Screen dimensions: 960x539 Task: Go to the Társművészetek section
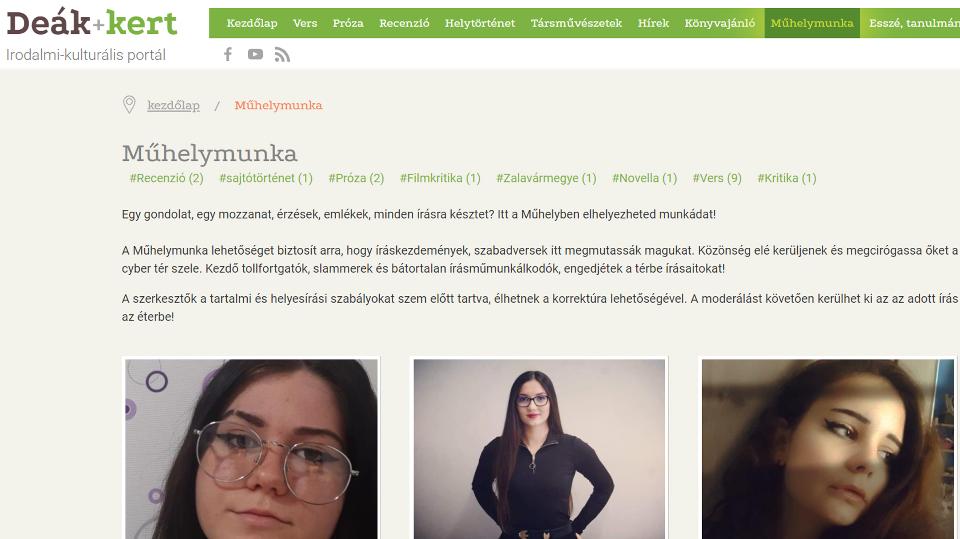576,23
